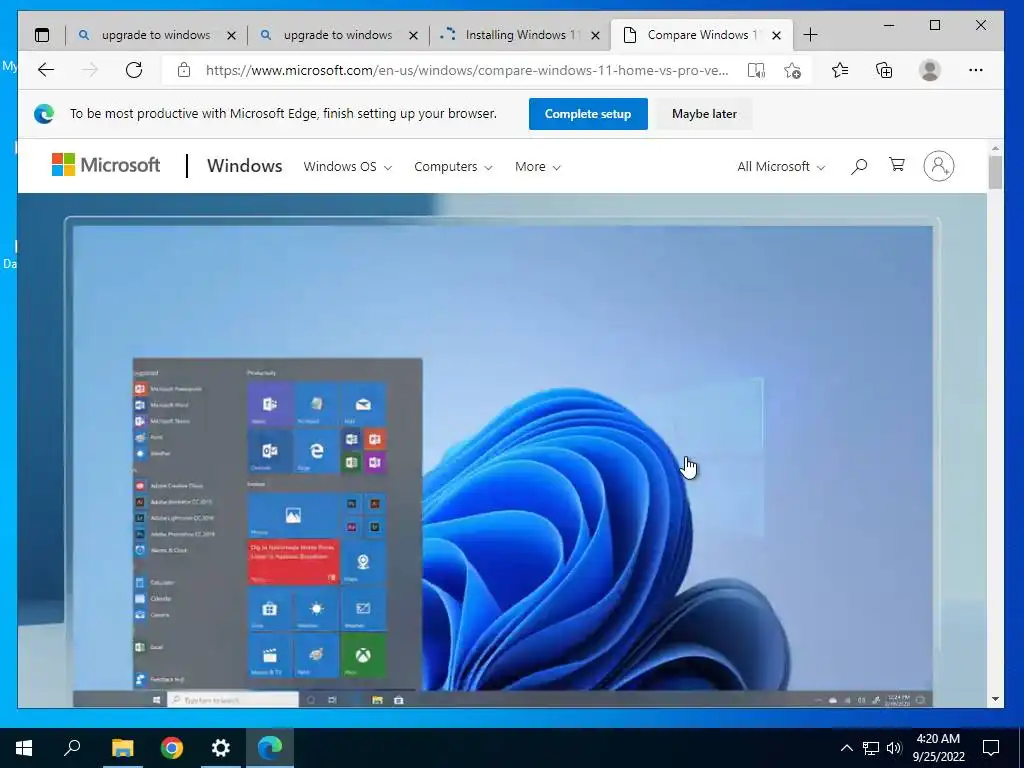The height and width of the screenshot is (768, 1024).
Task: Open immersive reader icon
Action: pos(756,70)
